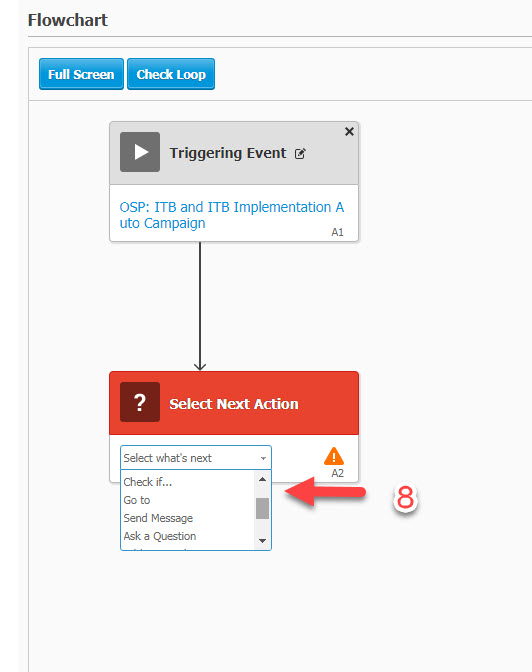Screen dimensions: 532x672
Task: Open the Select what's next dropdown
Action: click(196, 458)
